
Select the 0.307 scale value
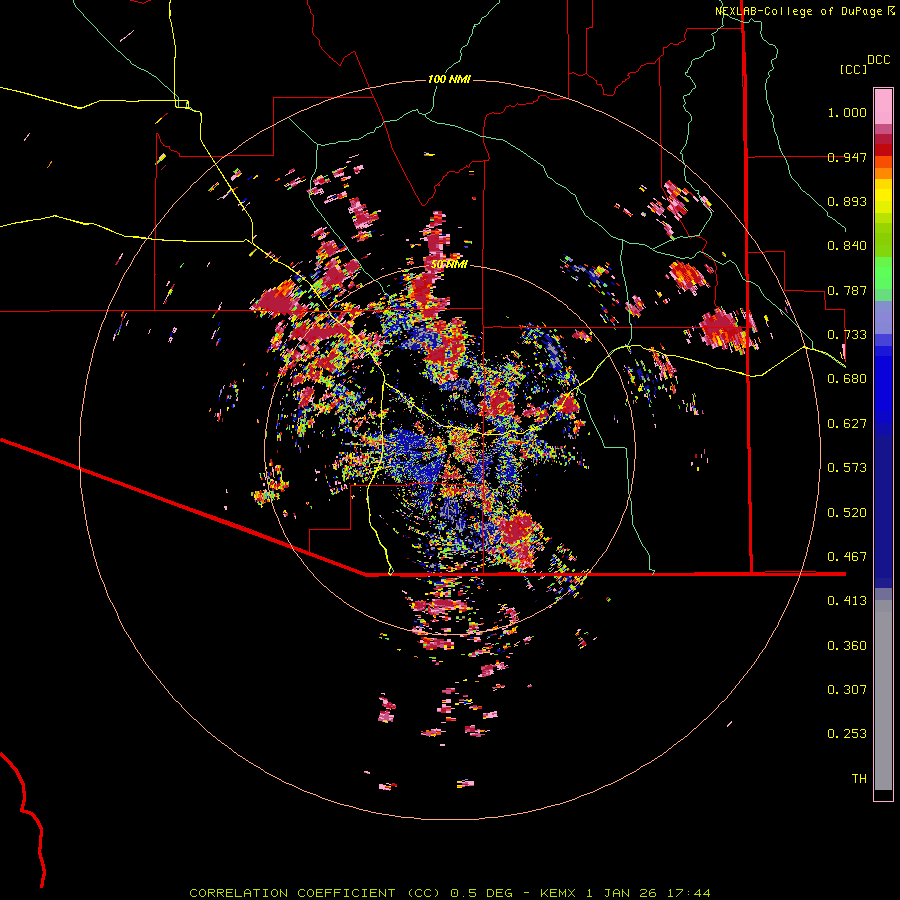[847, 690]
